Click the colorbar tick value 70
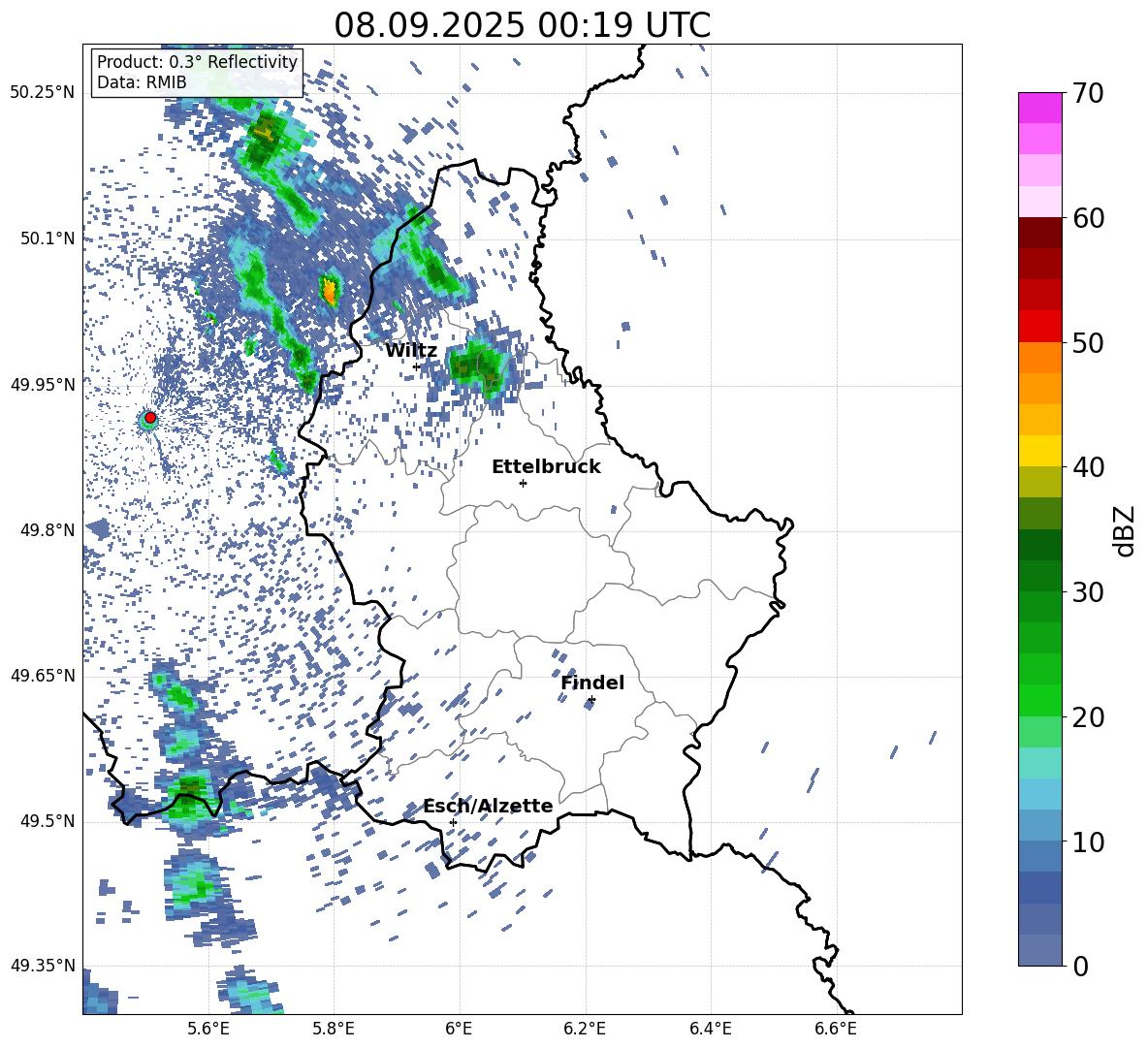Viewport: 1148px width, 1048px height. click(x=1088, y=93)
